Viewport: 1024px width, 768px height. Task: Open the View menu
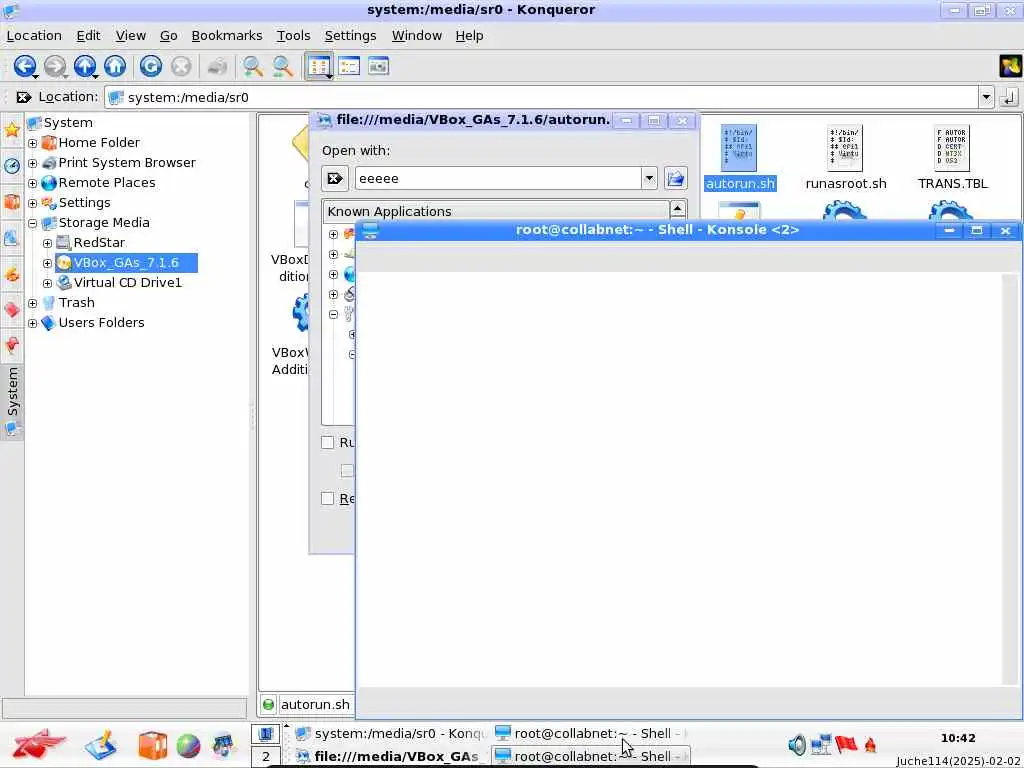[131, 35]
